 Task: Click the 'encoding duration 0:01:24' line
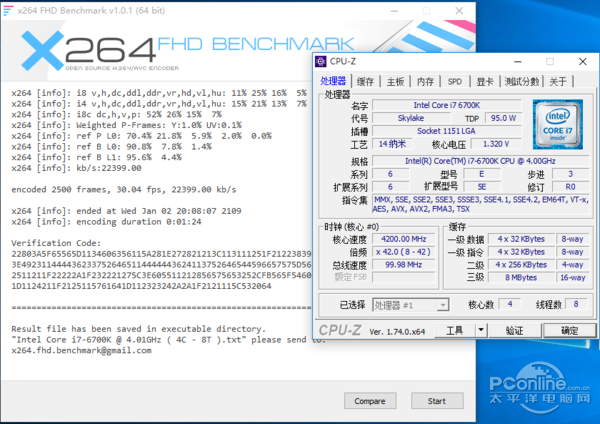tap(106, 222)
